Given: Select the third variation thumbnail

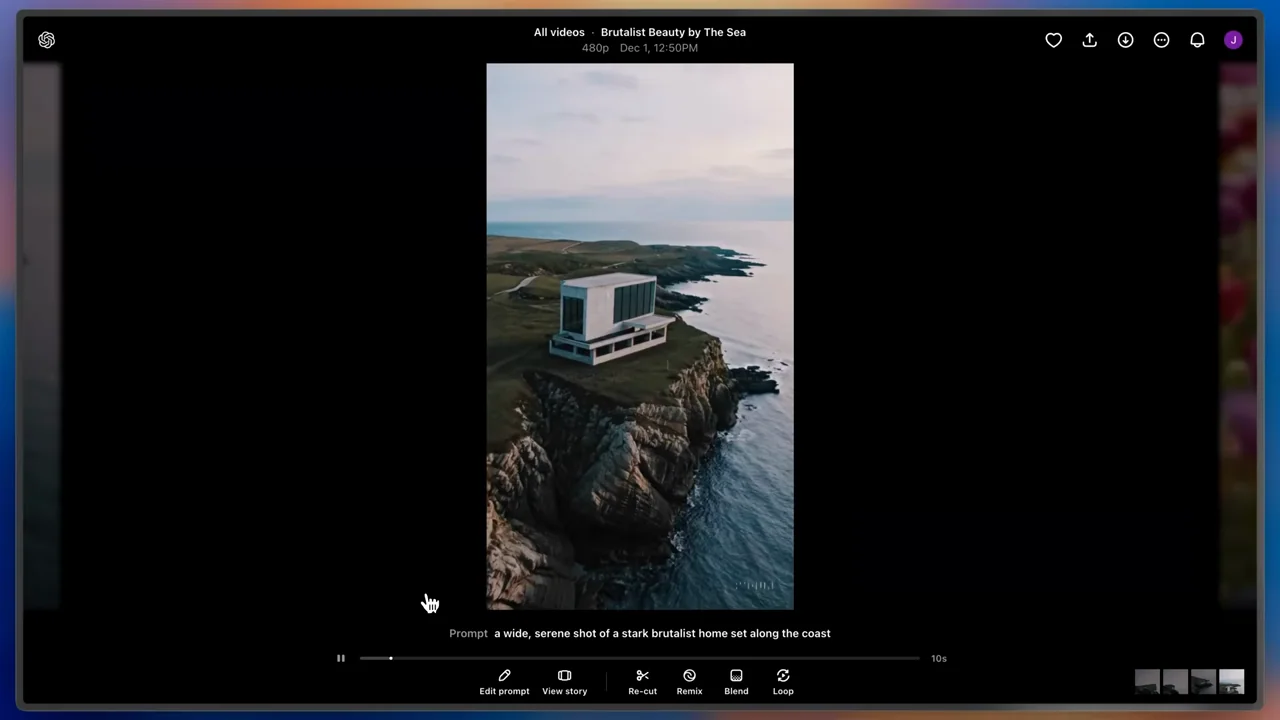Looking at the screenshot, I should (1203, 682).
